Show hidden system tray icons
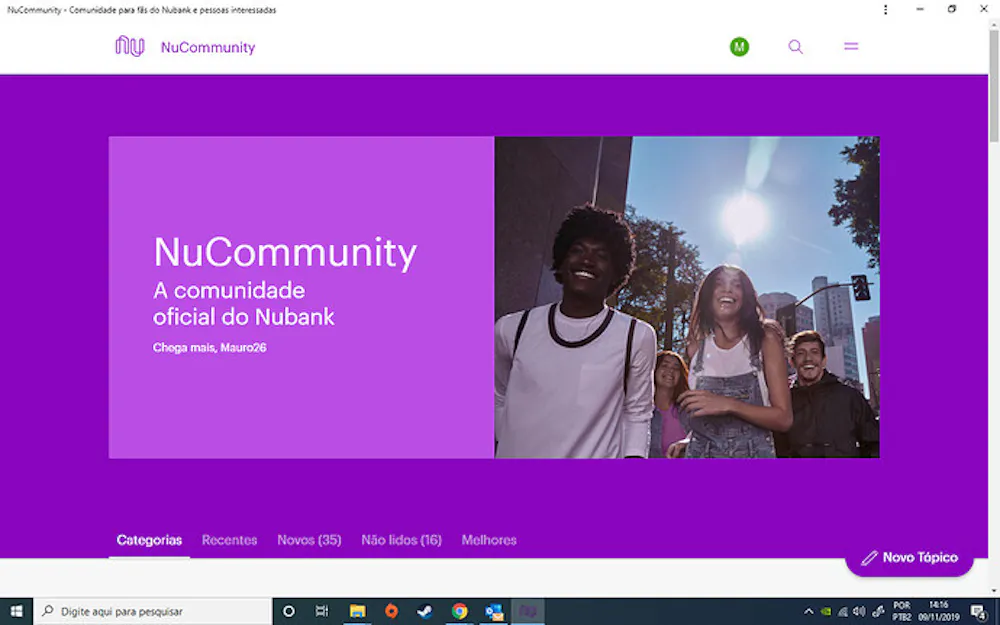Viewport: 1000px width, 625px height. pyautogui.click(x=809, y=611)
